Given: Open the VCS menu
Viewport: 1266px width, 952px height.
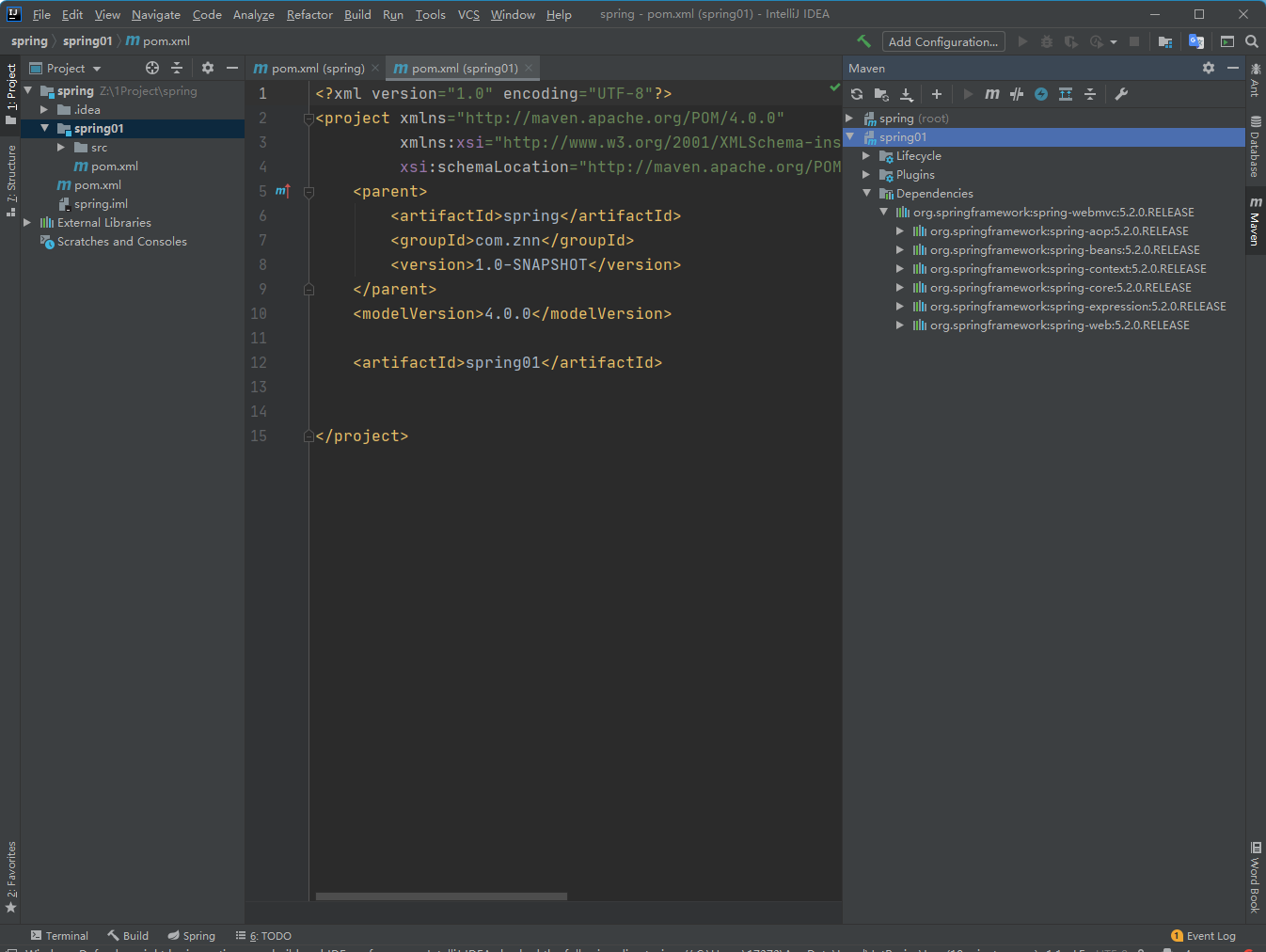Looking at the screenshot, I should click(x=468, y=14).
